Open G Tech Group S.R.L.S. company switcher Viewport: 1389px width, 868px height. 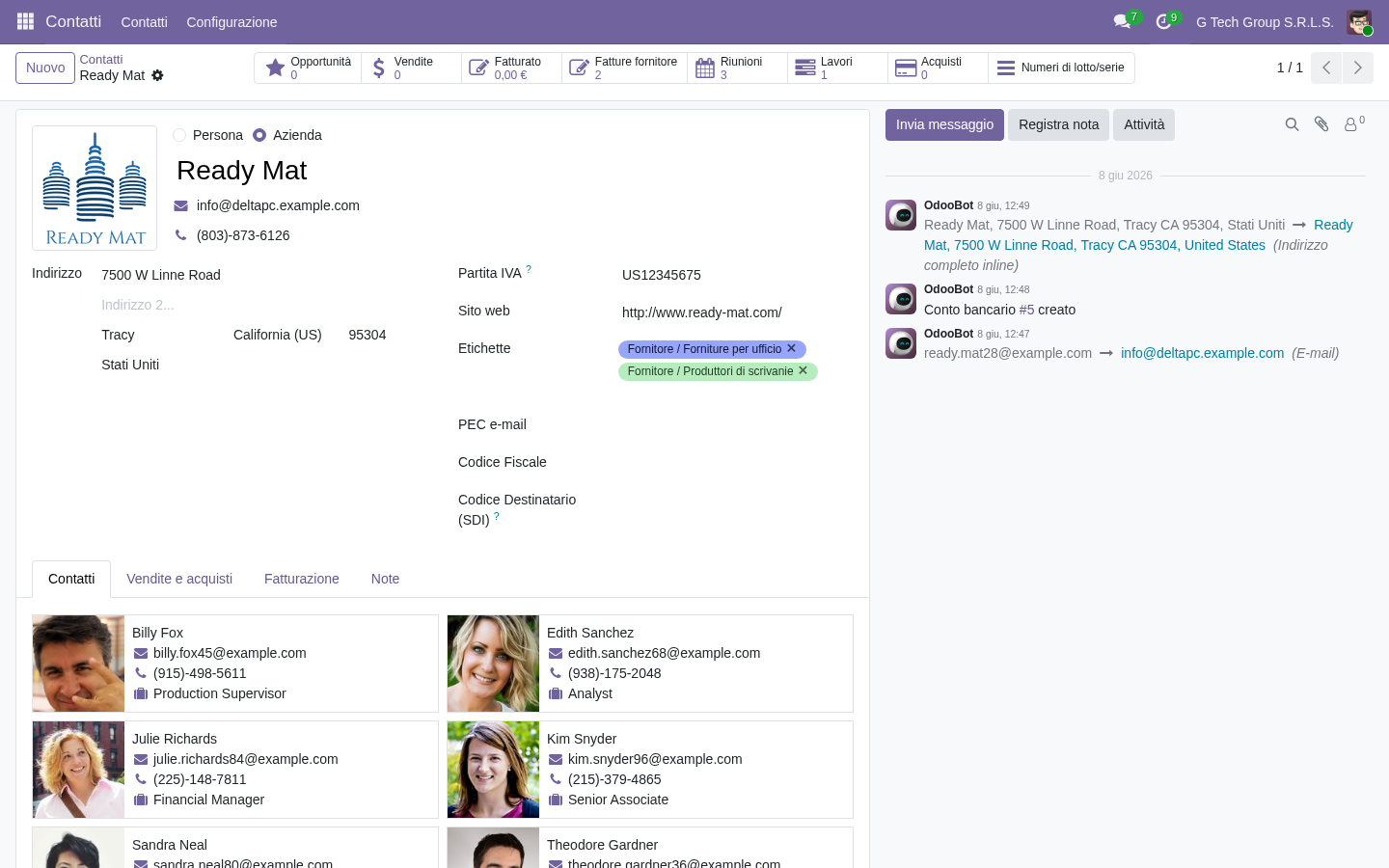1265,22
